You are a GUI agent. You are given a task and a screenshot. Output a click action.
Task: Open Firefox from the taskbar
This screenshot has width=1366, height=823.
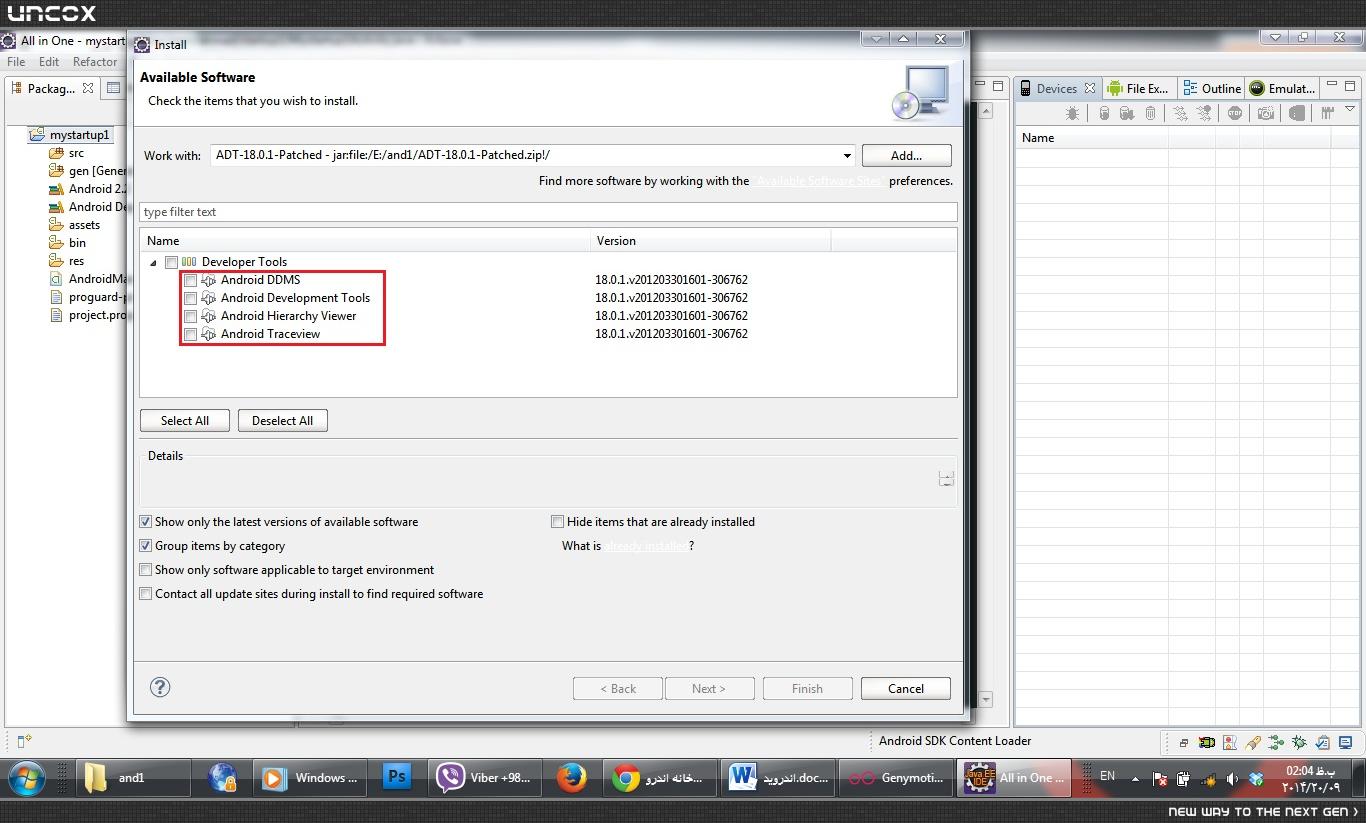pos(572,778)
